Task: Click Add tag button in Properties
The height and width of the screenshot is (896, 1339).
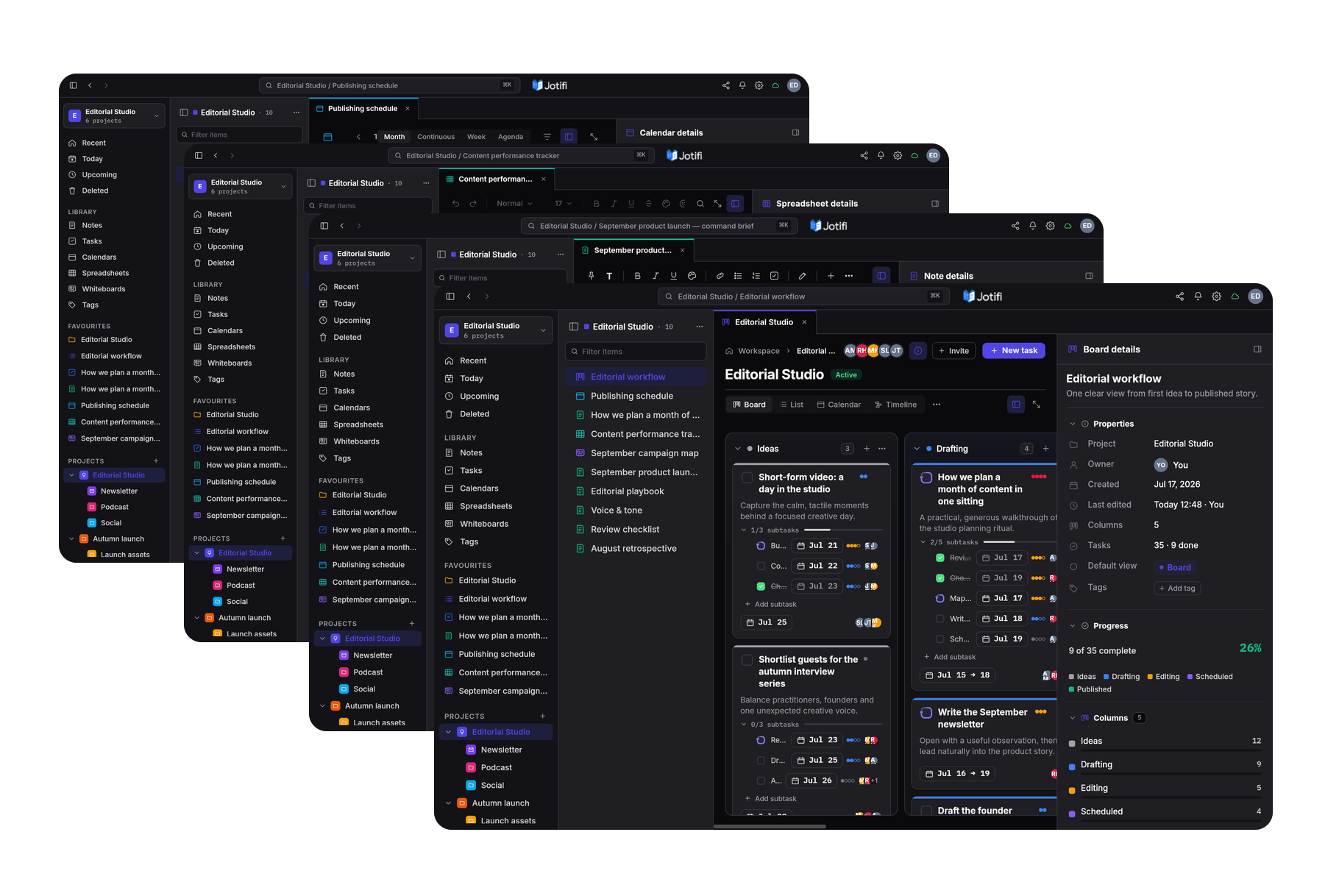Action: click(x=1177, y=589)
